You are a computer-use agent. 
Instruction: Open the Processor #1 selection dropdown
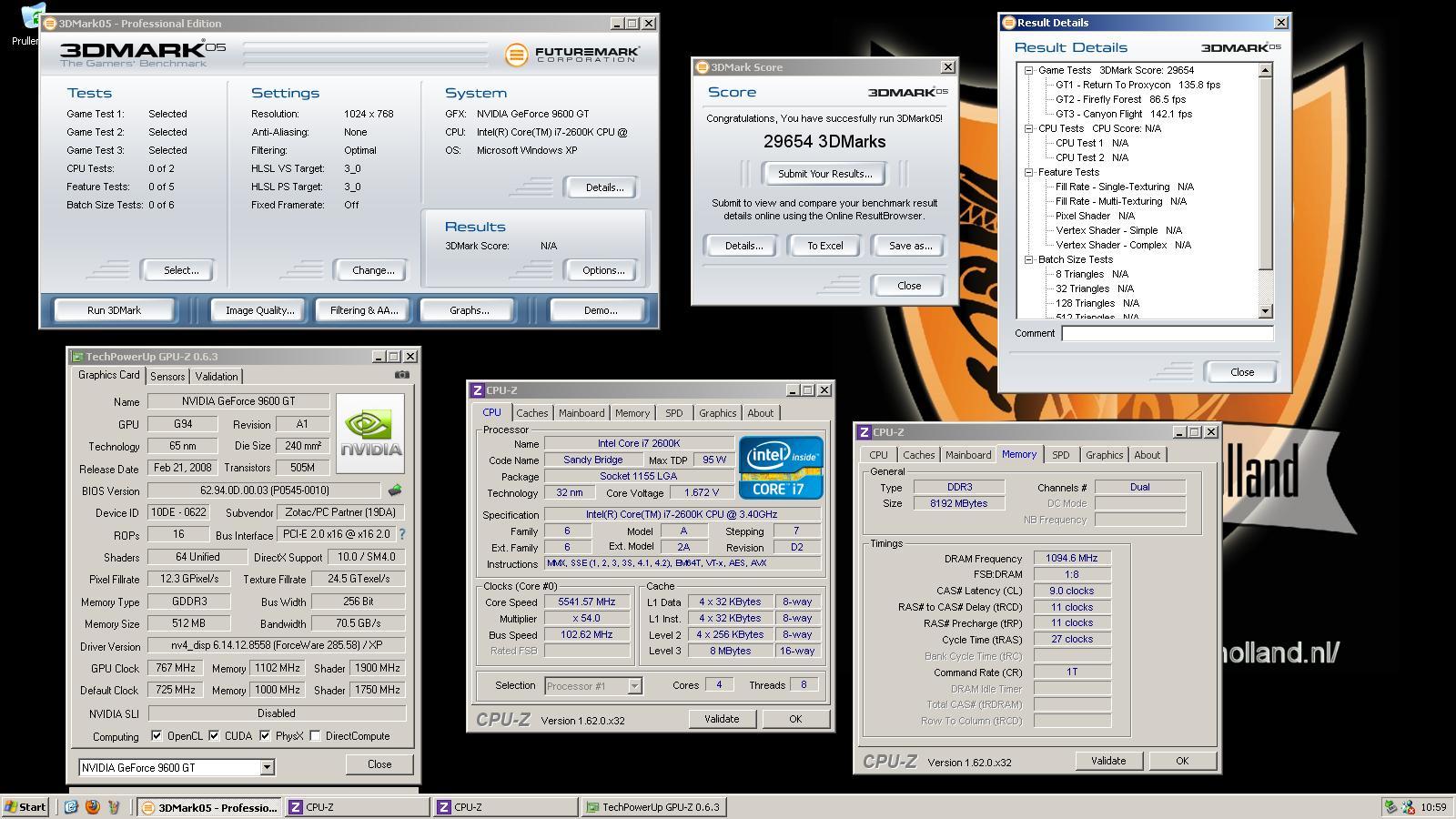pos(634,686)
